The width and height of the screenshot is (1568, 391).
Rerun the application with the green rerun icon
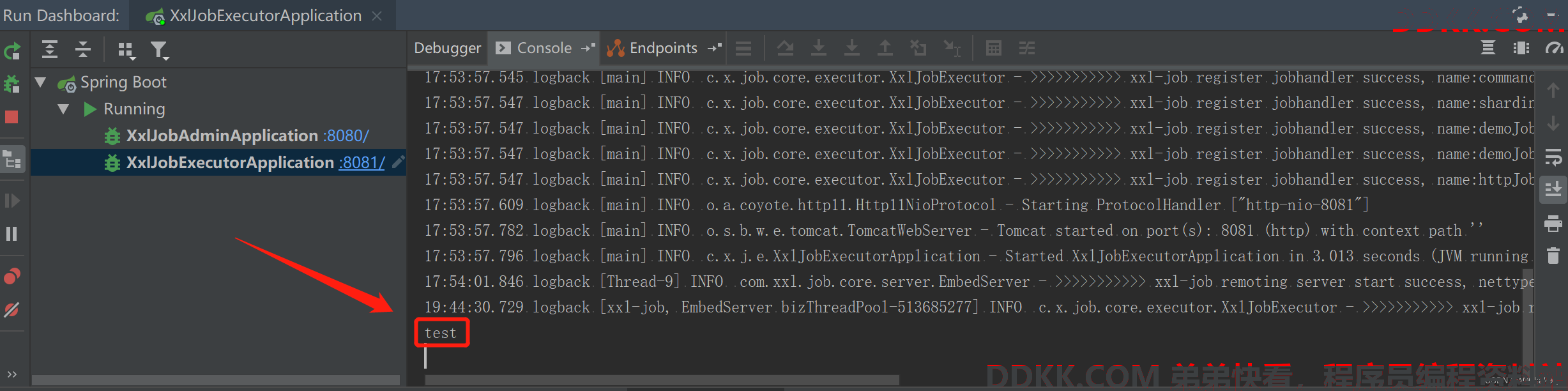point(12,51)
